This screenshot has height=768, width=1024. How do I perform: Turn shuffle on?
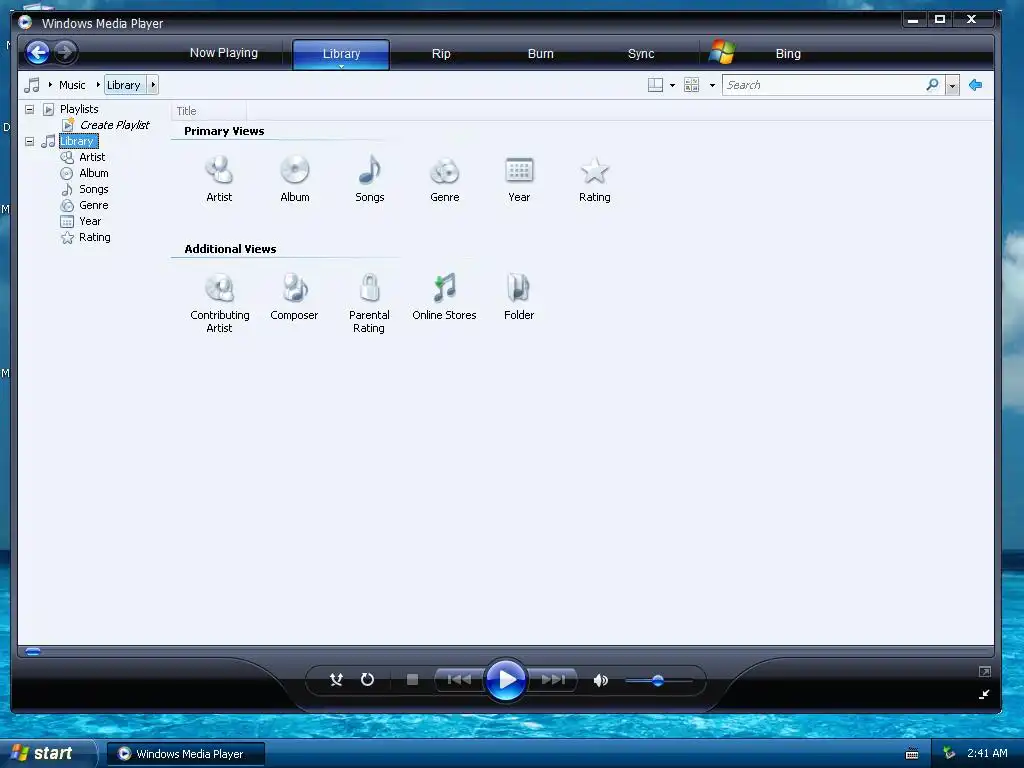pos(336,680)
